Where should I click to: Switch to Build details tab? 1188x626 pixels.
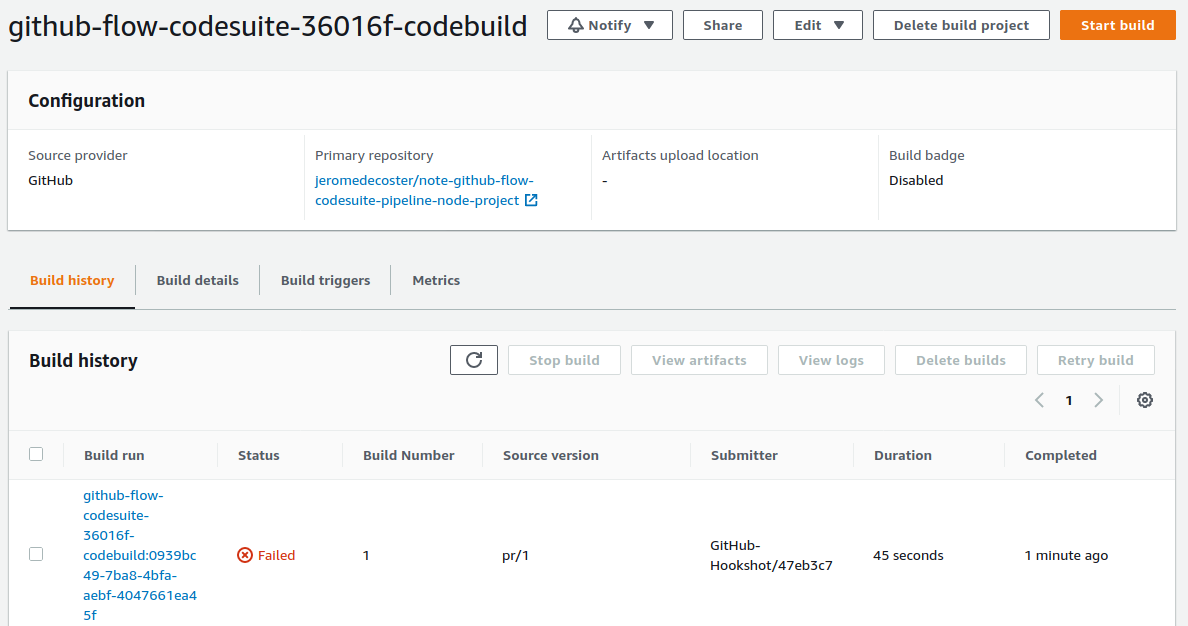click(x=198, y=280)
